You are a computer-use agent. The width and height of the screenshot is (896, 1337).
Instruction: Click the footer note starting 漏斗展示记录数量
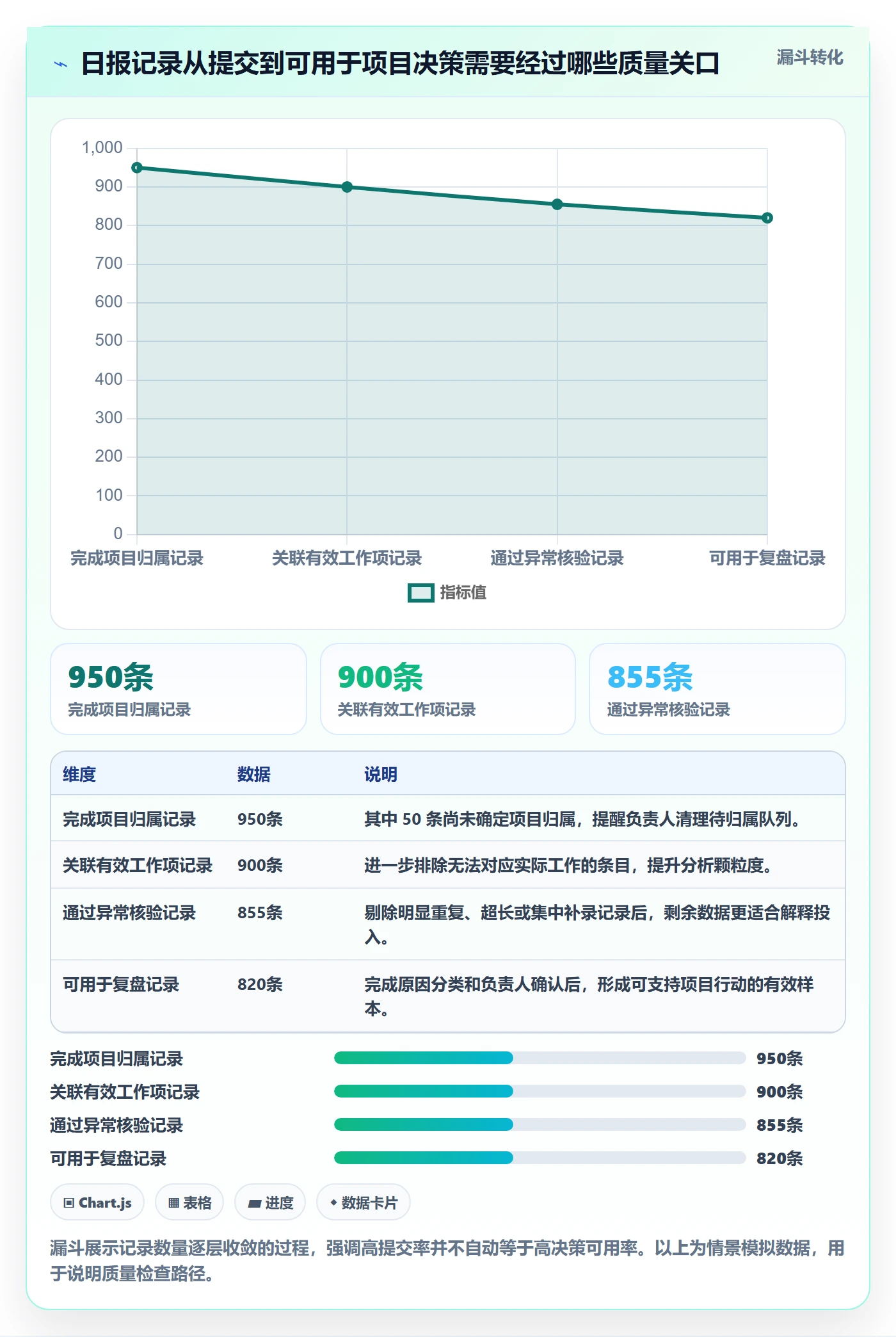pyautogui.click(x=447, y=1260)
